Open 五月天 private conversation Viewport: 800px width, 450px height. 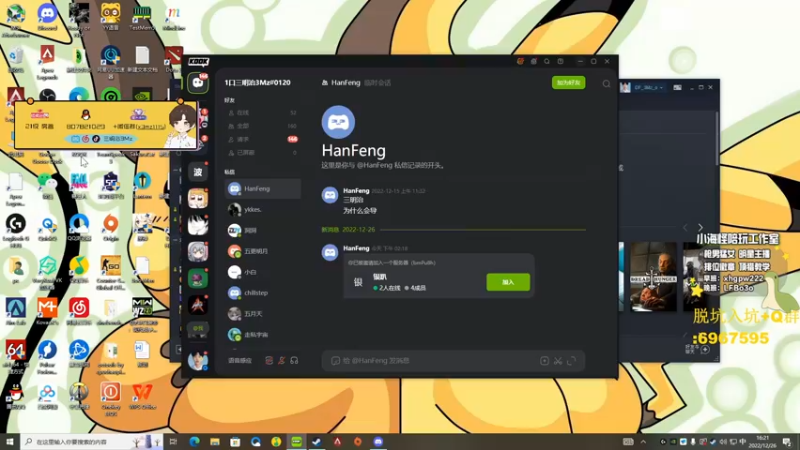(x=263, y=314)
